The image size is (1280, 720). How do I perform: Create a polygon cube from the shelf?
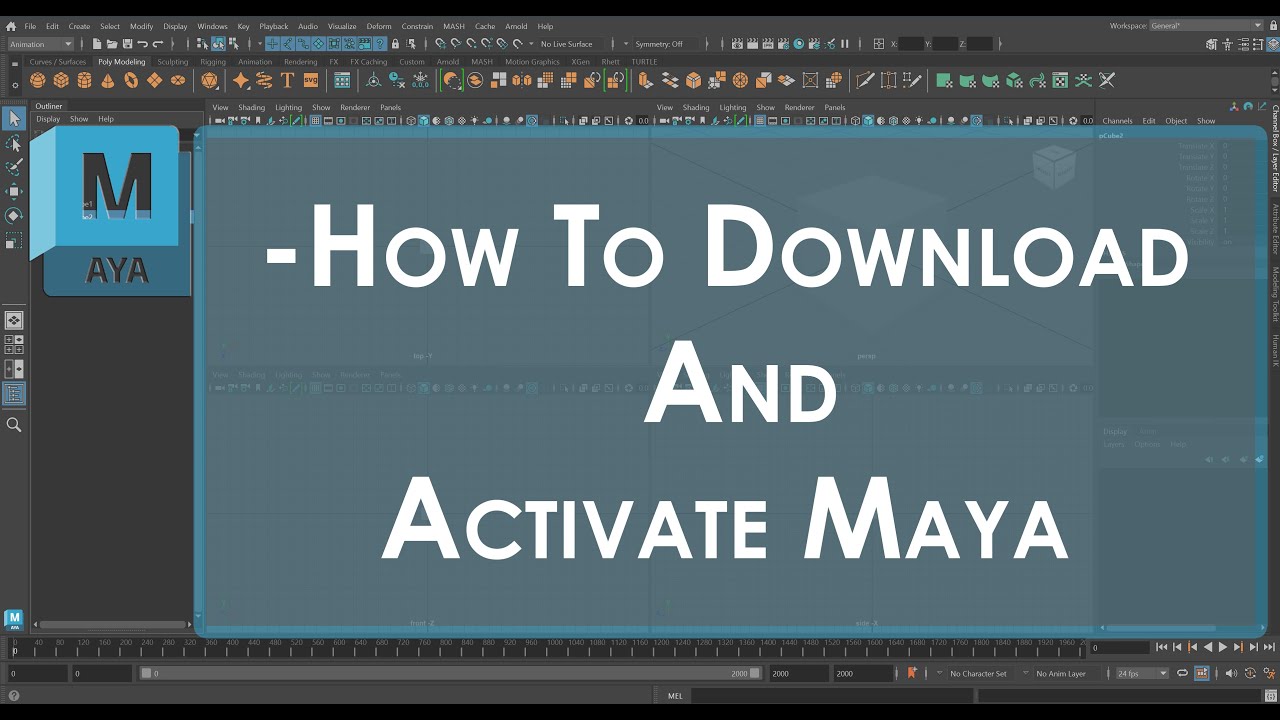pos(61,81)
